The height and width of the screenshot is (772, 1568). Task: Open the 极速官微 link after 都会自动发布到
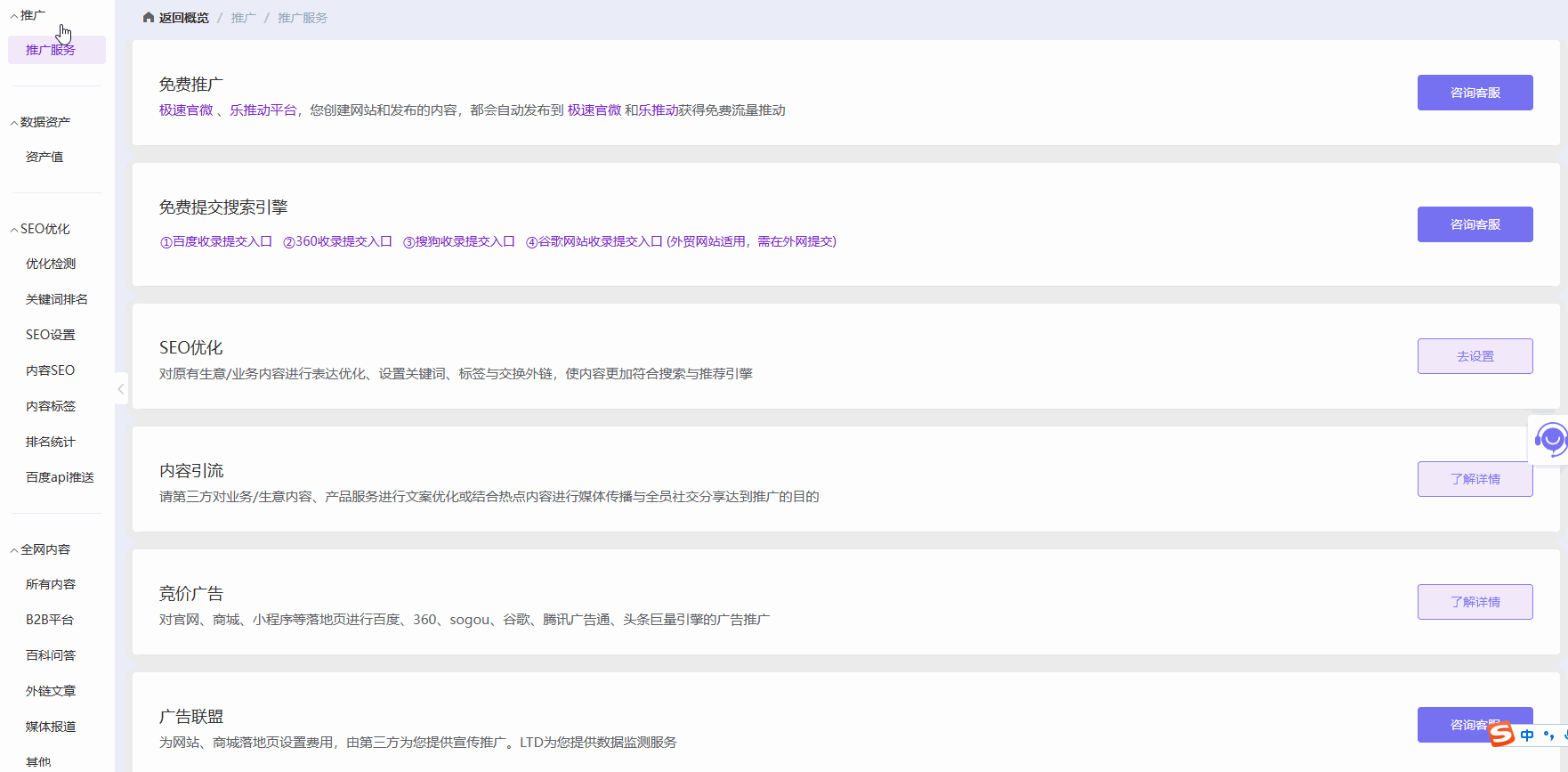(x=594, y=110)
